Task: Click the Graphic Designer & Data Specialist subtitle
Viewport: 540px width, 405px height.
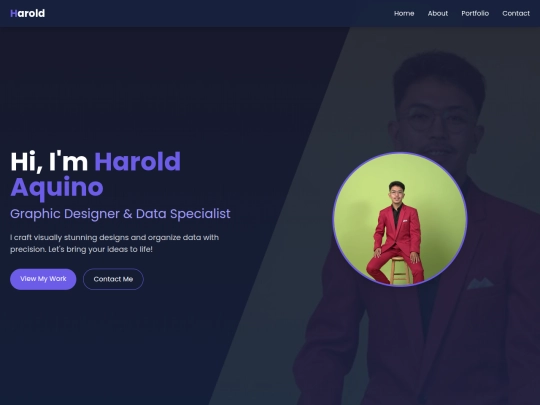Action: pos(120,214)
